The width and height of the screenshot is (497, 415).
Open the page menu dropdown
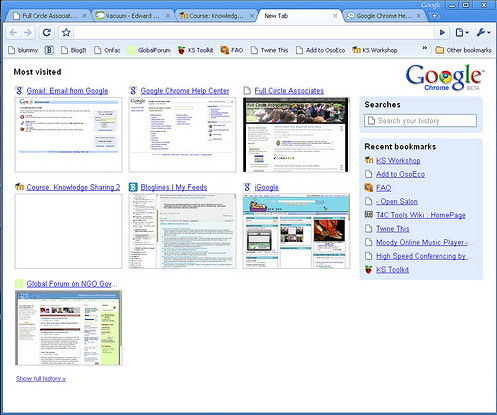point(462,32)
